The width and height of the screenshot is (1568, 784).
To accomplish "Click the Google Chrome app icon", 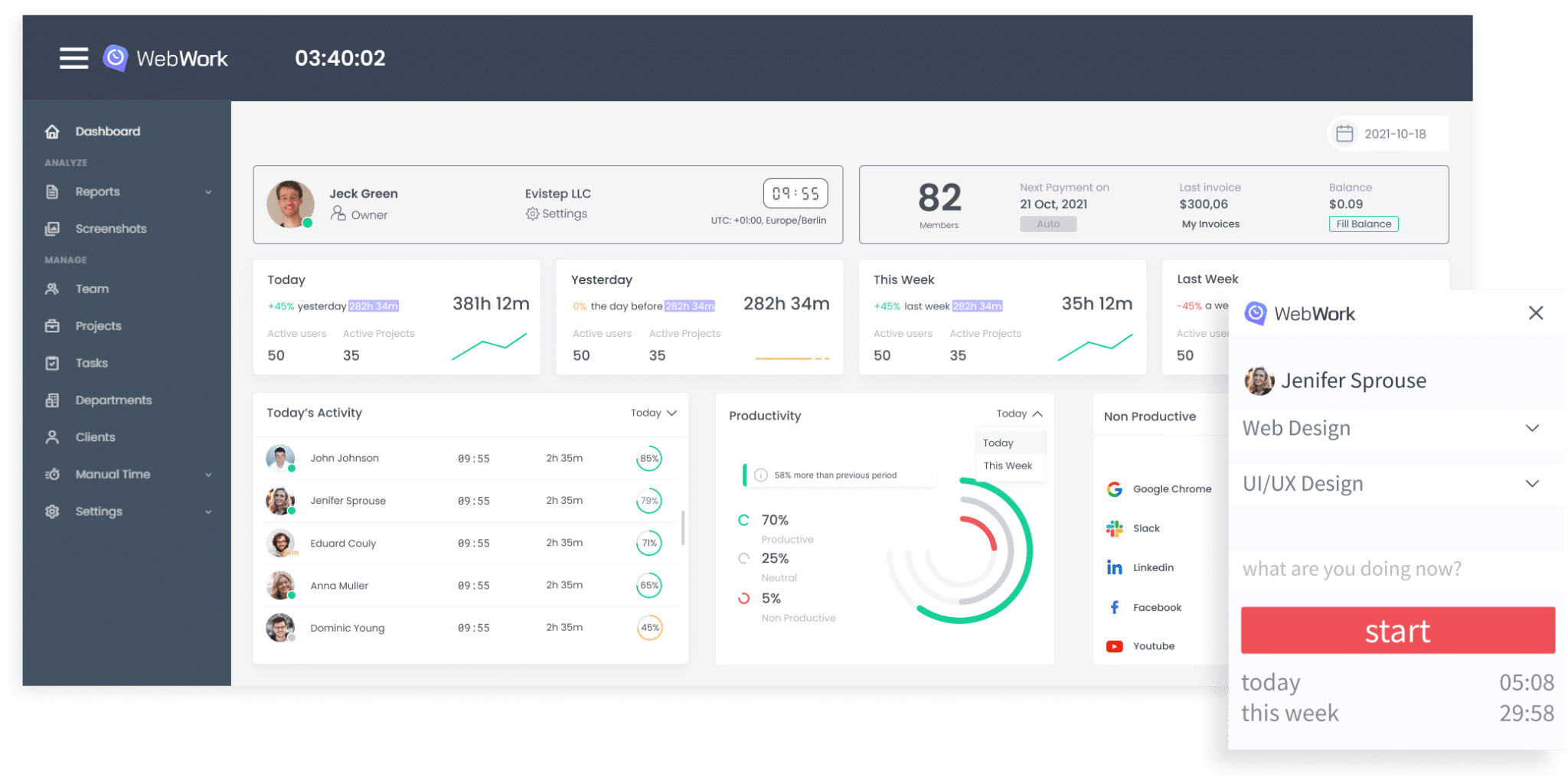I will [x=1115, y=489].
